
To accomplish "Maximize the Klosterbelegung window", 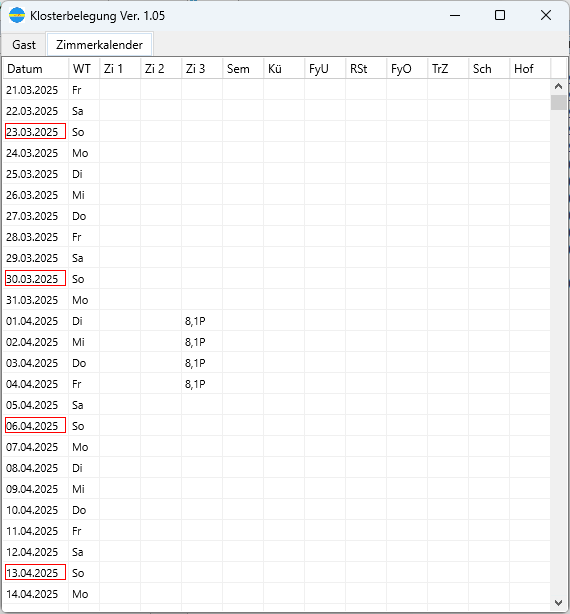I will [x=500, y=15].
